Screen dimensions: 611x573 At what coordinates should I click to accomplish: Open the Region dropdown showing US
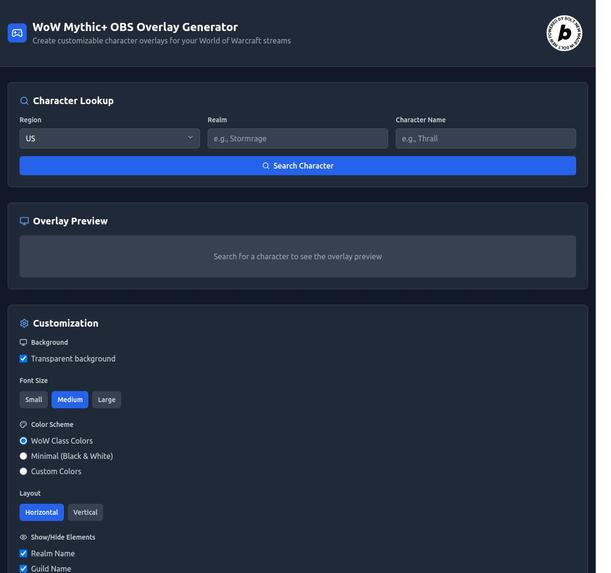click(109, 138)
